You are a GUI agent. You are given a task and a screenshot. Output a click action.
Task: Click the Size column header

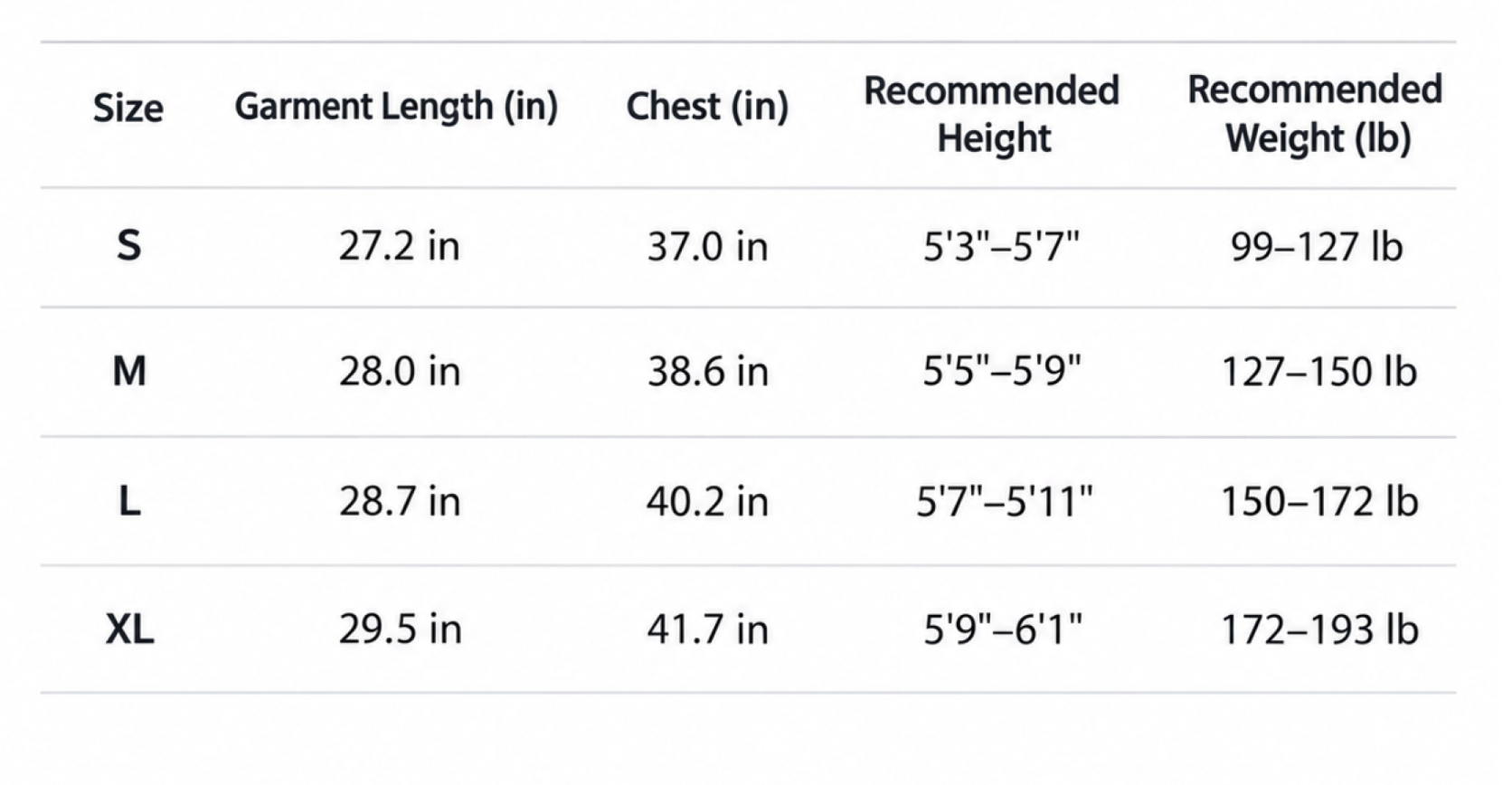128,108
